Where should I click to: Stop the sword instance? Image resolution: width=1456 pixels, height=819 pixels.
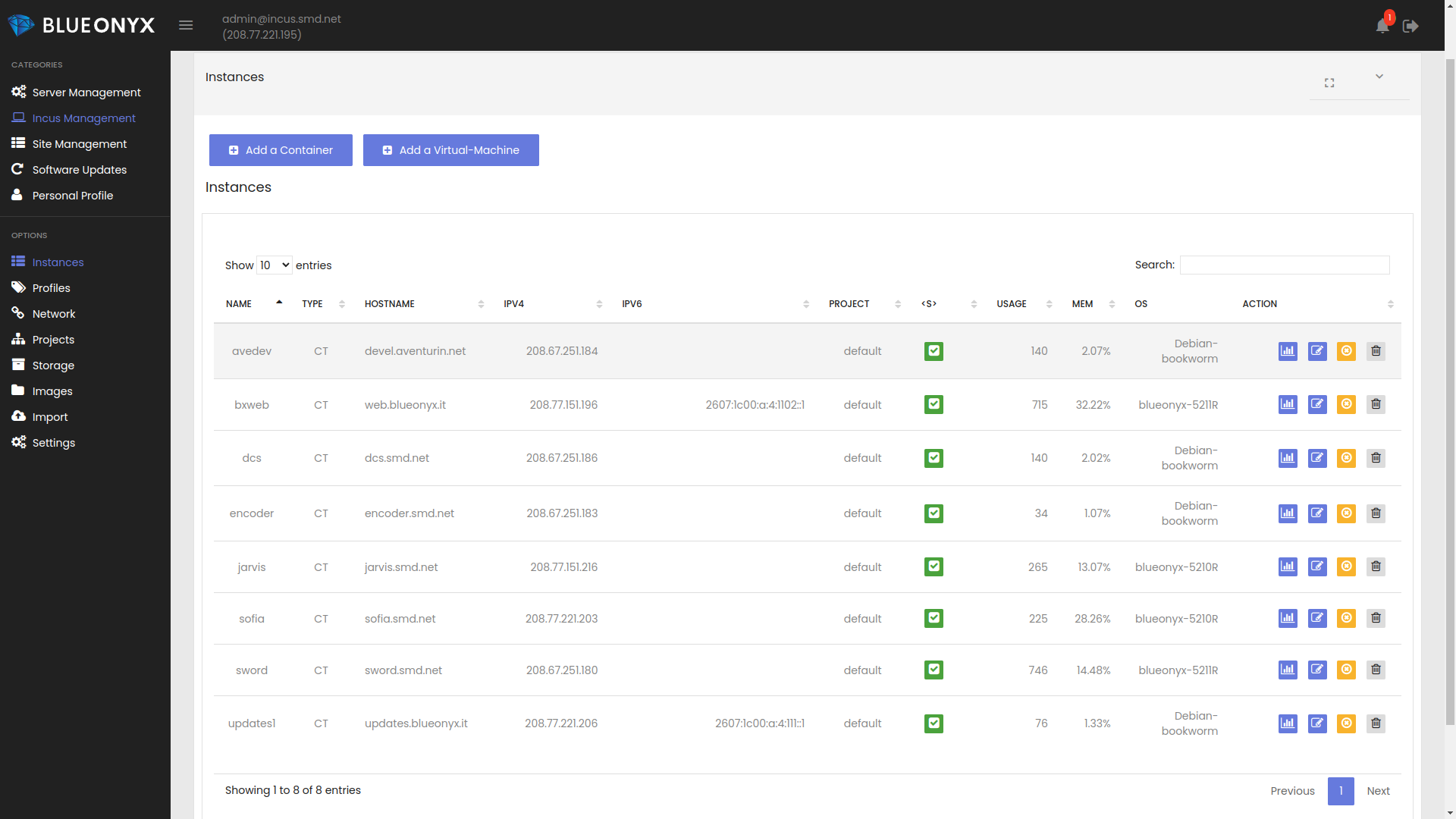(x=1346, y=670)
